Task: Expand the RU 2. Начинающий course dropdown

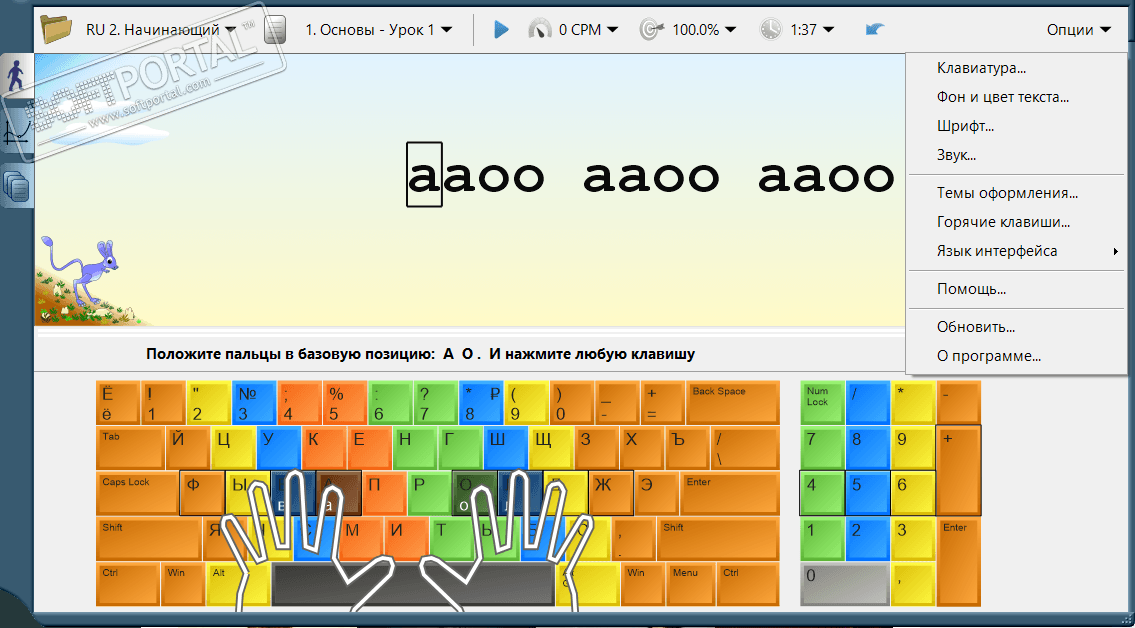Action: tap(161, 30)
